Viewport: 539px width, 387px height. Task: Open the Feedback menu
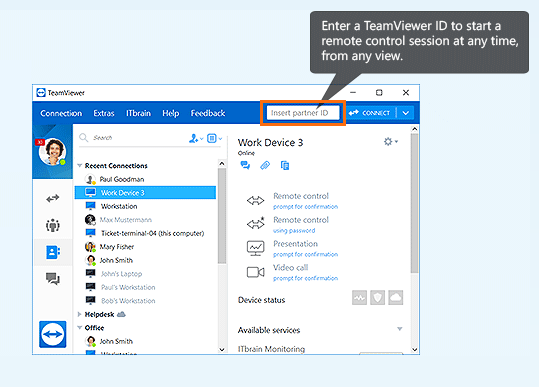[208, 113]
